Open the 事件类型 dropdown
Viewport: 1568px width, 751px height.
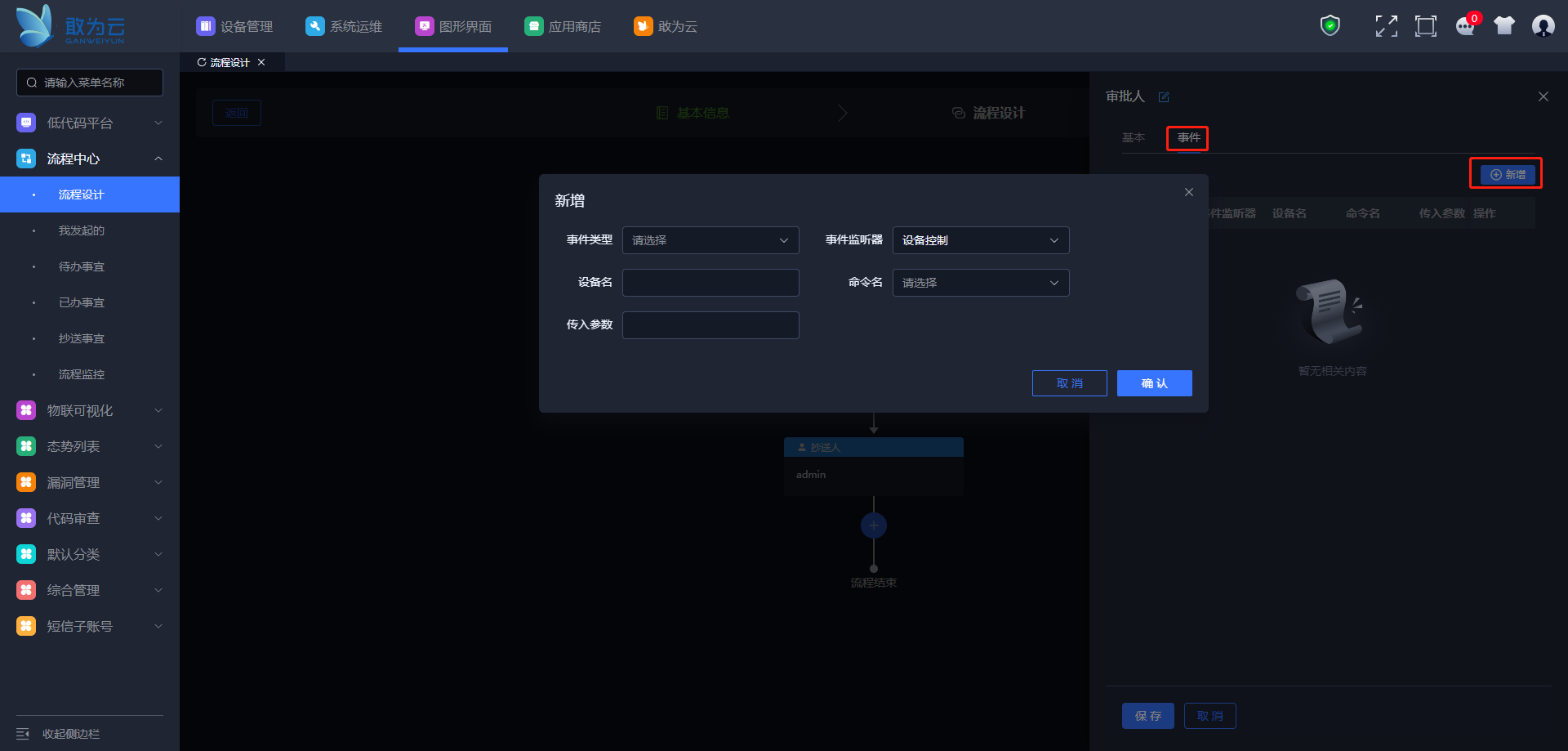coord(710,240)
